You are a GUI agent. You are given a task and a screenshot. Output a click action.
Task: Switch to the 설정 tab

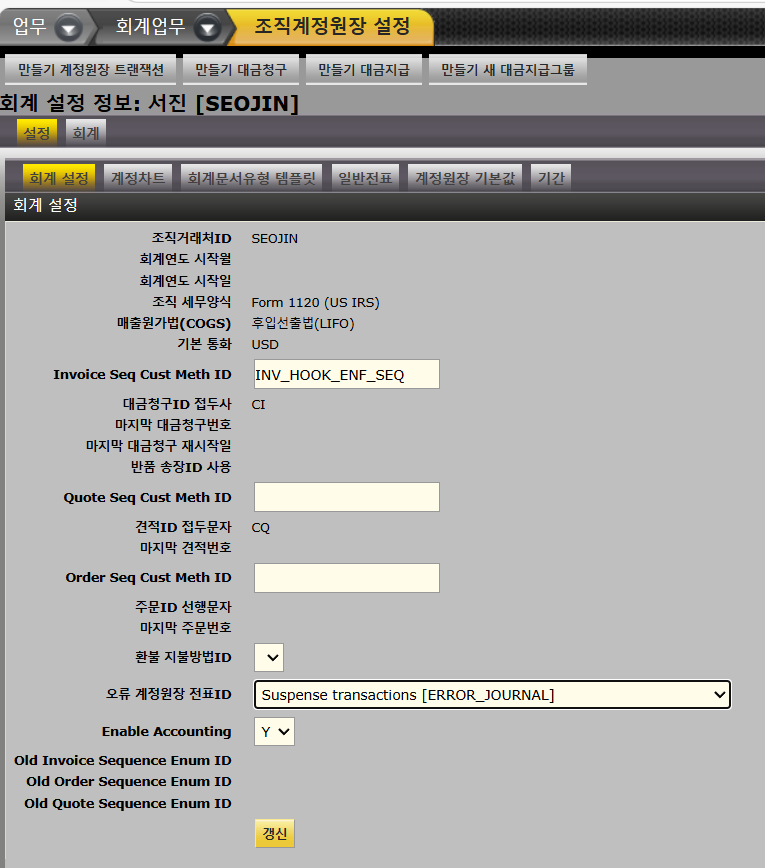point(37,133)
